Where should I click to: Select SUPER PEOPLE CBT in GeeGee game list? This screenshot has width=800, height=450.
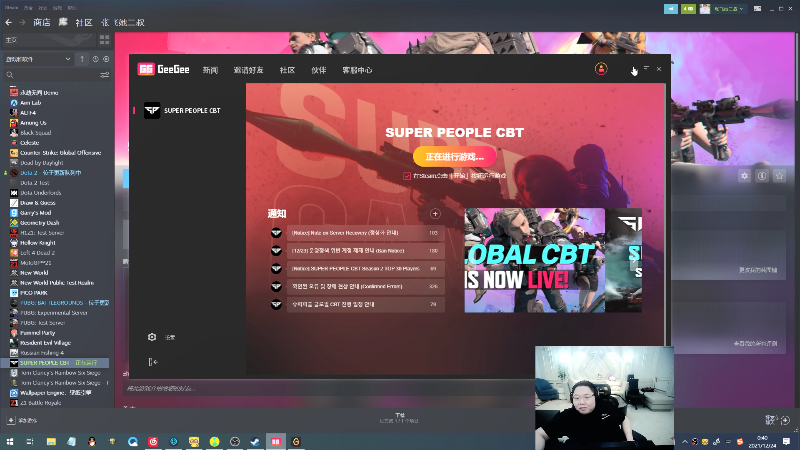pyautogui.click(x=182, y=110)
